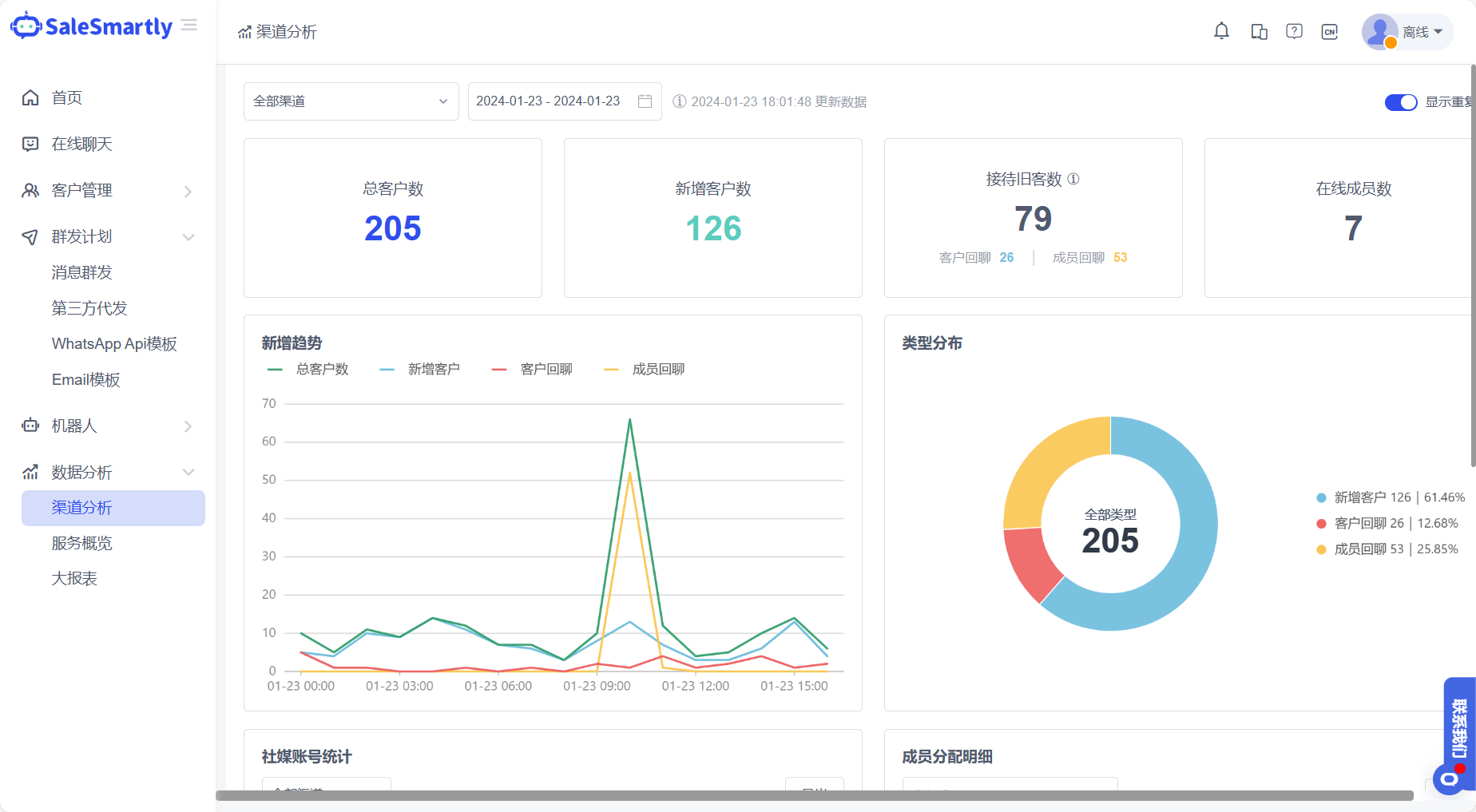Screen dimensions: 1476x812
Task: Open 消息群发 submenu item
Action: (x=81, y=272)
